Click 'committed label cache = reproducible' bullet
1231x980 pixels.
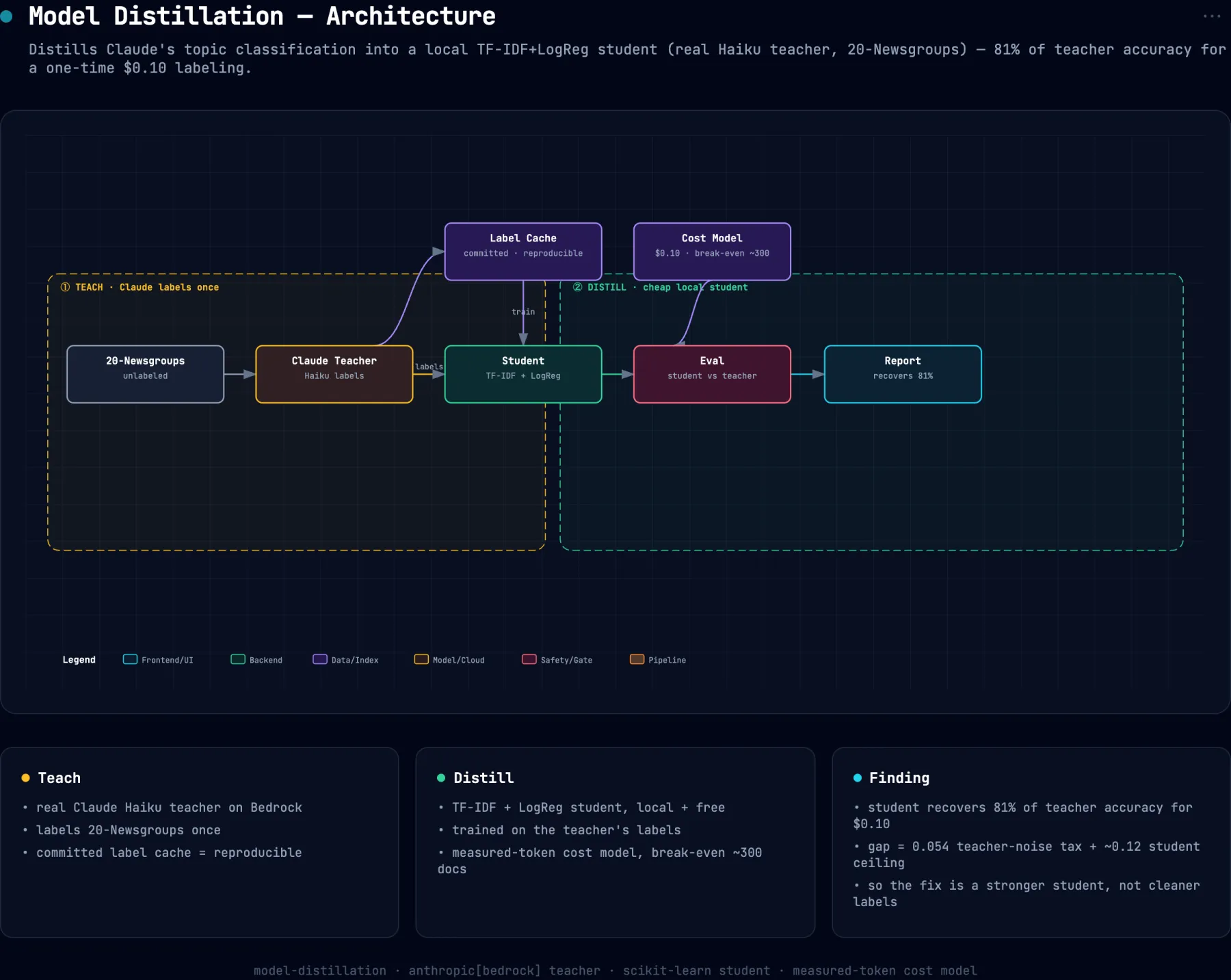click(169, 853)
